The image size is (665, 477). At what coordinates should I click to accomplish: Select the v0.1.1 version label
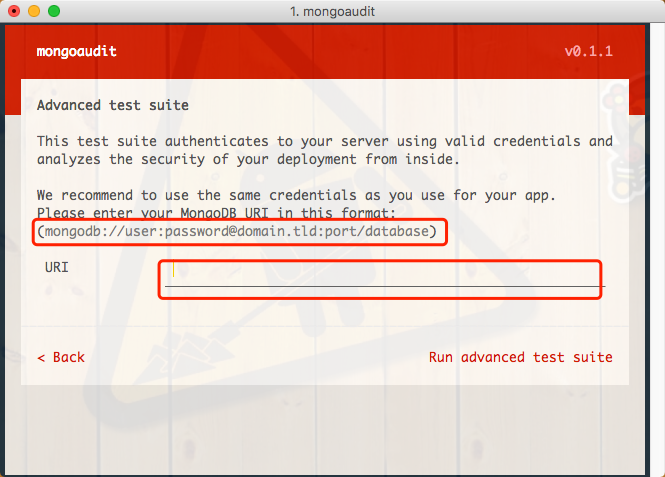(x=589, y=51)
